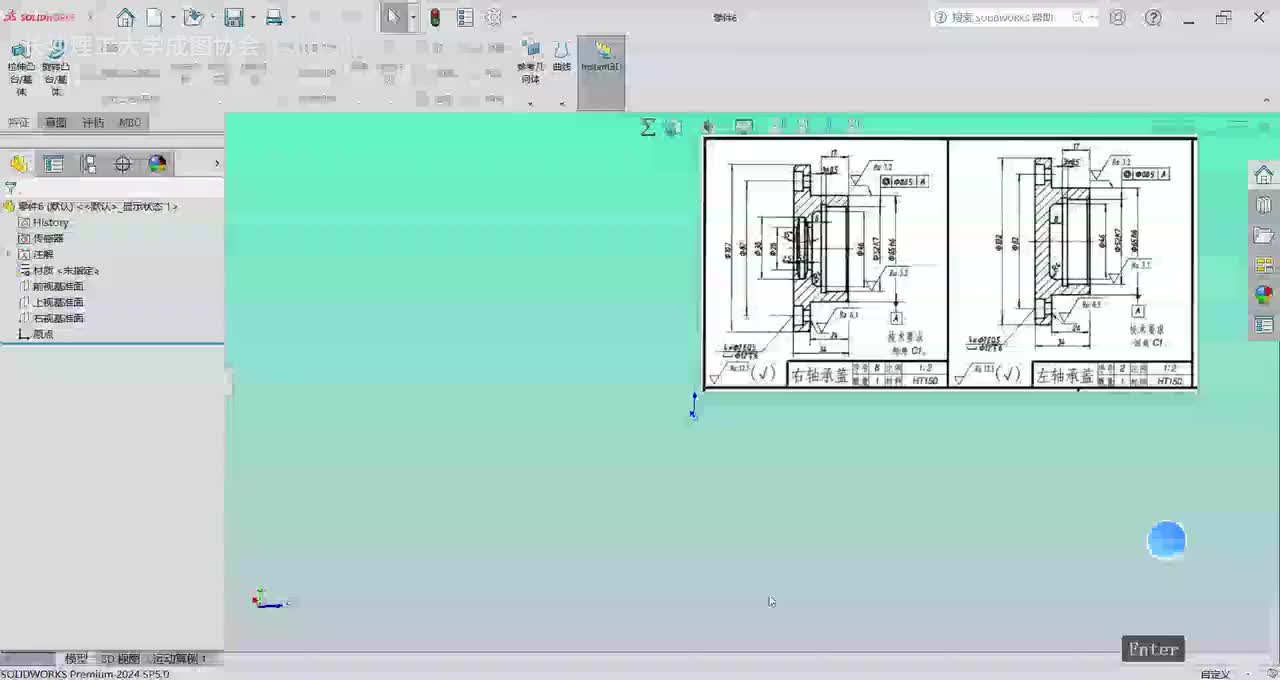Switch to PropertyManager tab
Screen dimensions: 1280x680
53,164
